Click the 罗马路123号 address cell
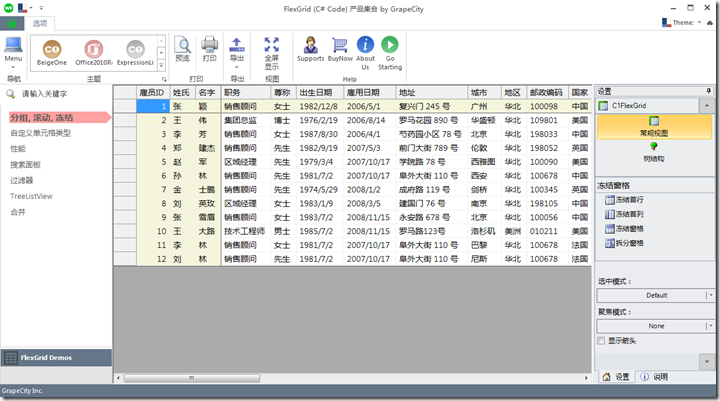This screenshot has height=401, width=720. point(432,231)
